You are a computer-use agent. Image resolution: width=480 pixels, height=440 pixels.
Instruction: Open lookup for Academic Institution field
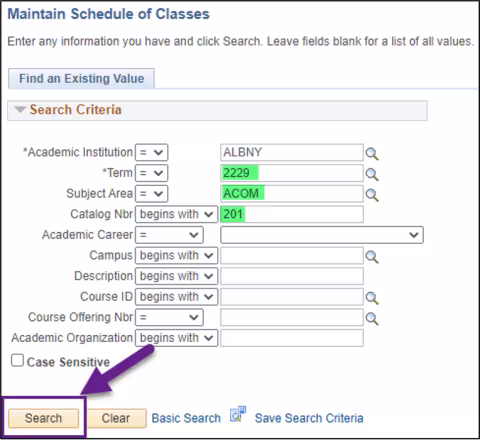[x=372, y=153]
